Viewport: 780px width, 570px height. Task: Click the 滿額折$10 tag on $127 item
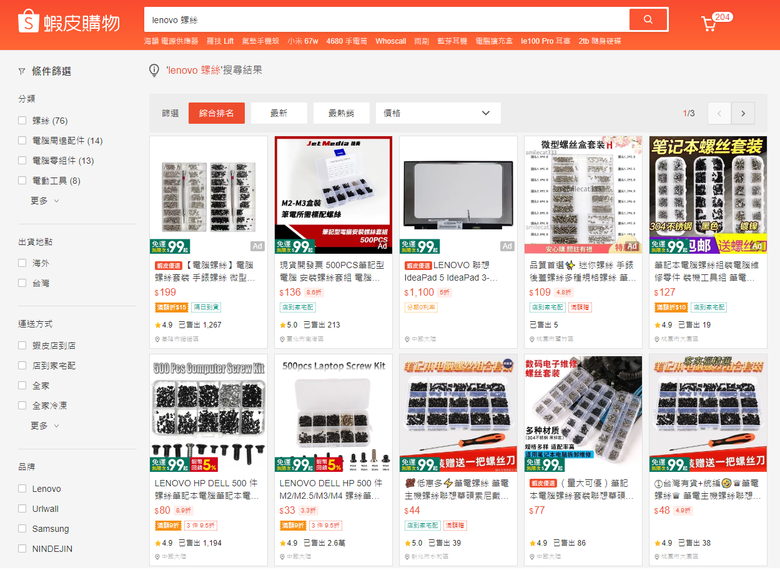click(x=671, y=307)
